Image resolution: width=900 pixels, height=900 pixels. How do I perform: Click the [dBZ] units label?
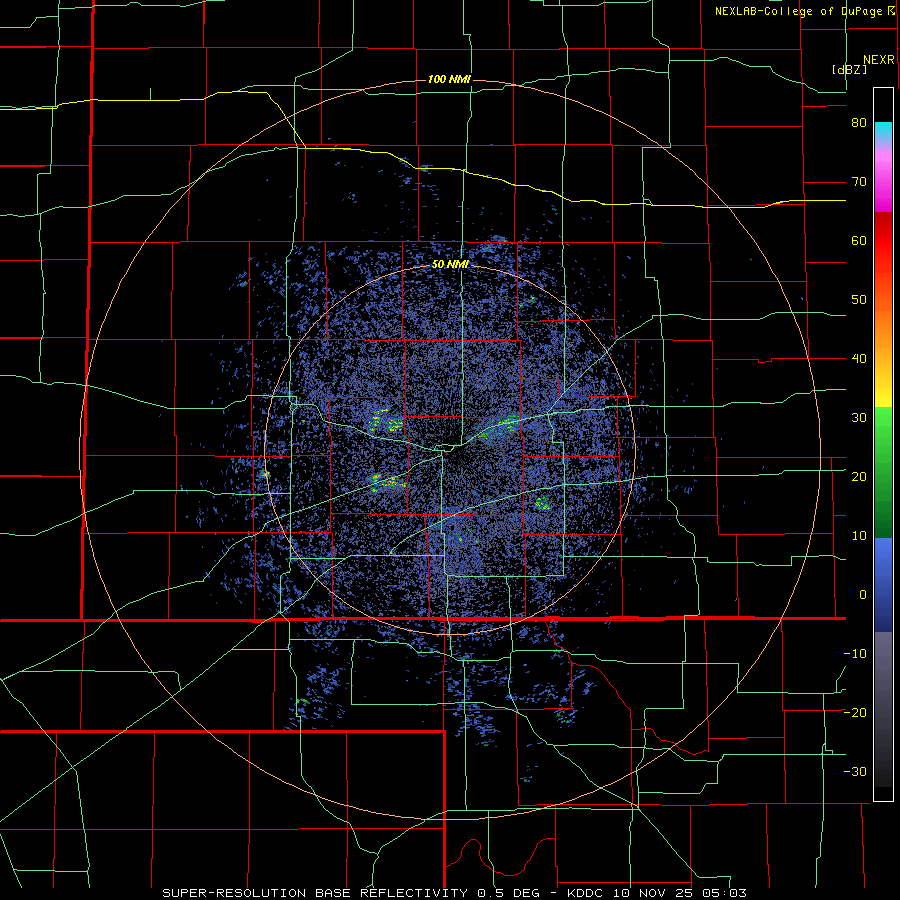point(849,70)
